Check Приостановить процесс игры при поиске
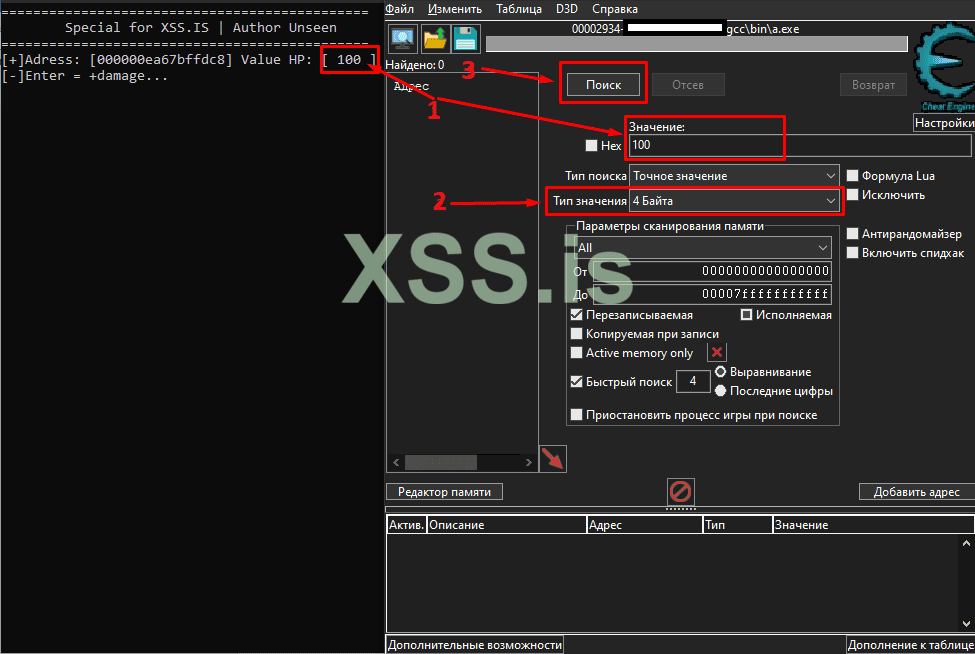This screenshot has height=654, width=975. (576, 415)
